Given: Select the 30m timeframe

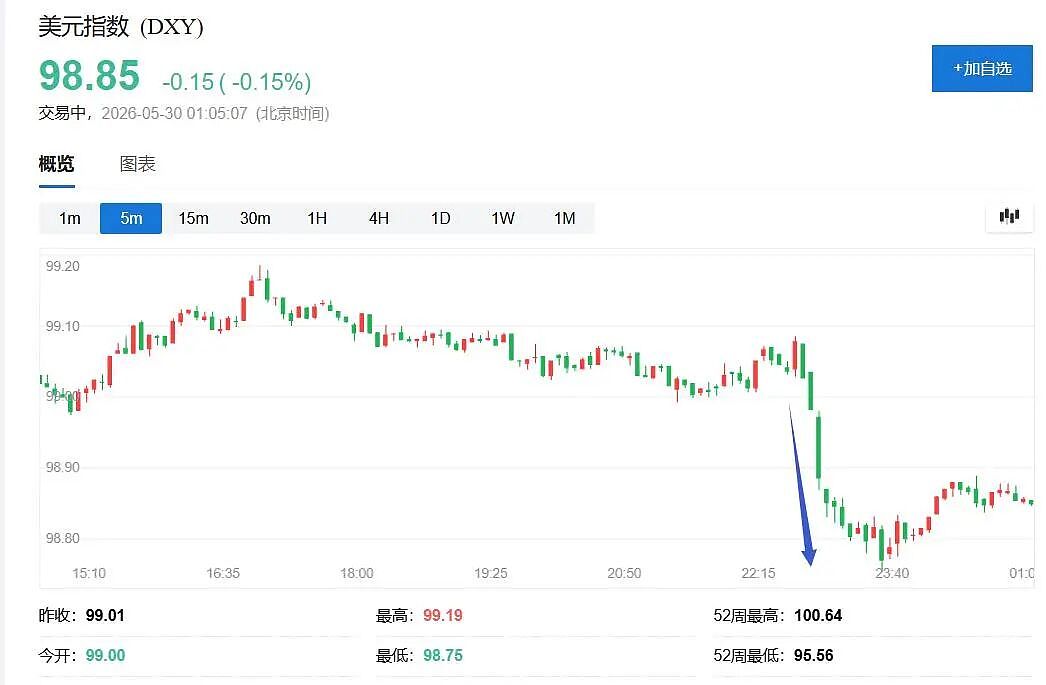Looking at the screenshot, I should [x=255, y=218].
